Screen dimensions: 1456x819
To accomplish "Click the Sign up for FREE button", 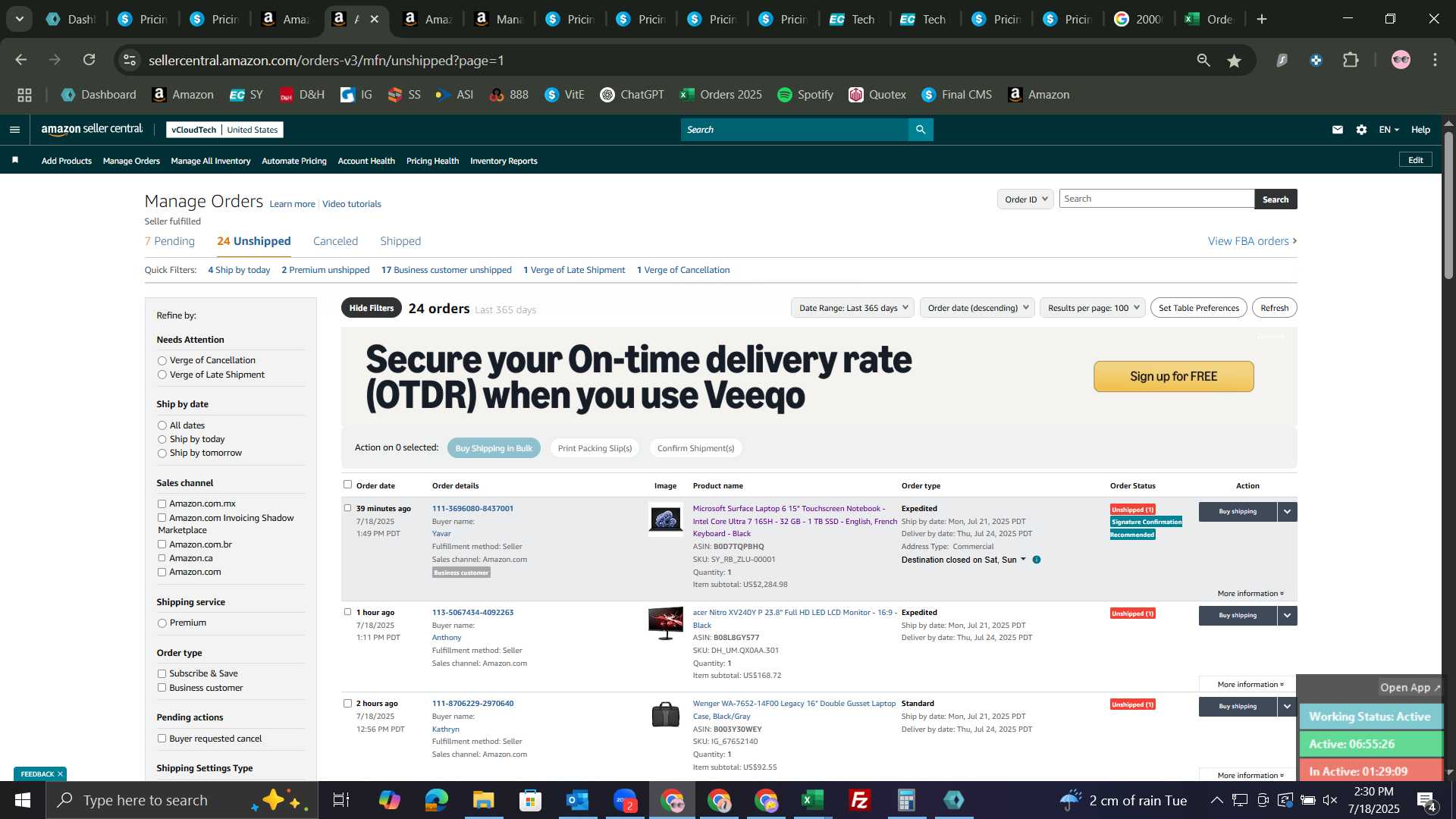I will (1173, 377).
